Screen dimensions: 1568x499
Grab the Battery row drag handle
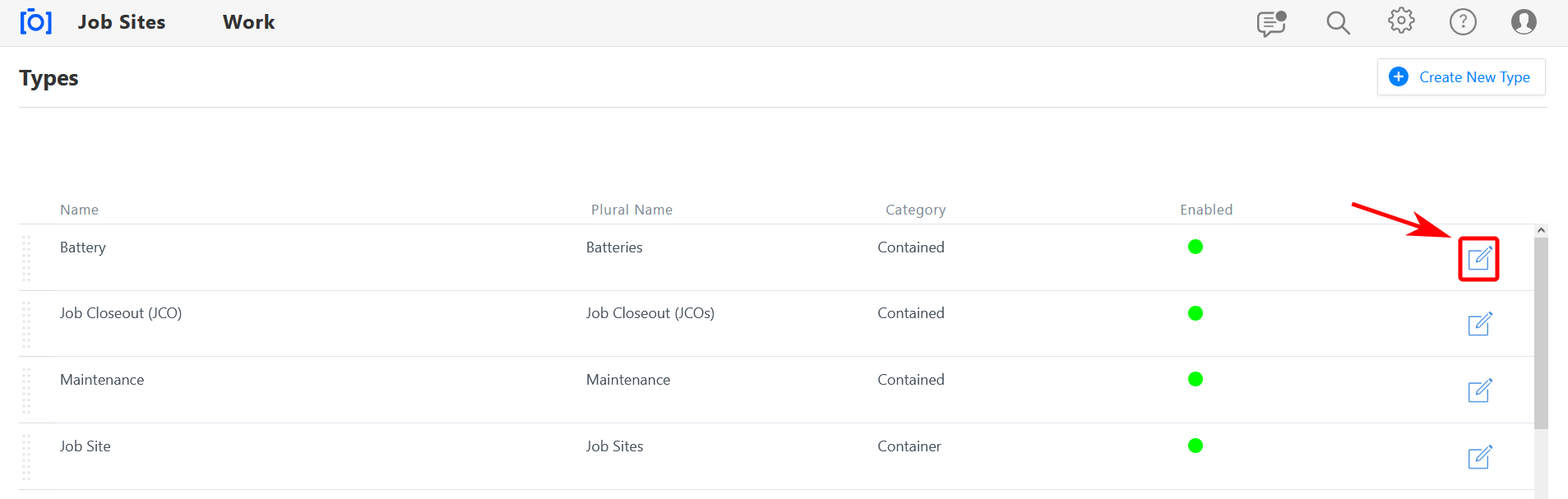(x=26, y=258)
